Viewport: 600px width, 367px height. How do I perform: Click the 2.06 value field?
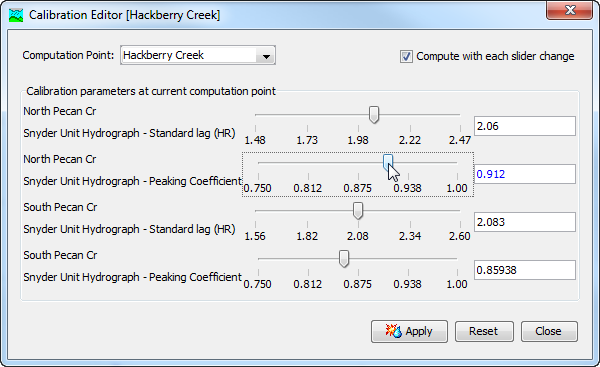(525, 126)
